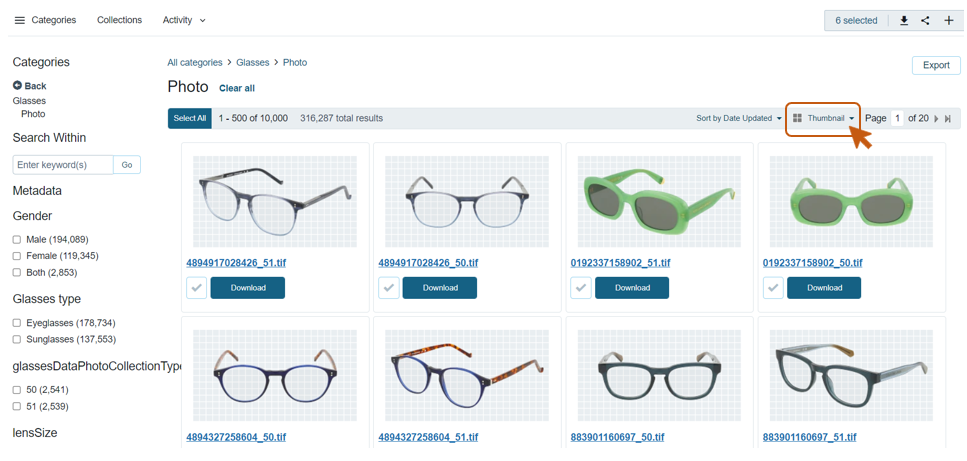Tick select checkmark for 4894917028426_51.tif
This screenshot has height=461, width=967.
point(196,288)
